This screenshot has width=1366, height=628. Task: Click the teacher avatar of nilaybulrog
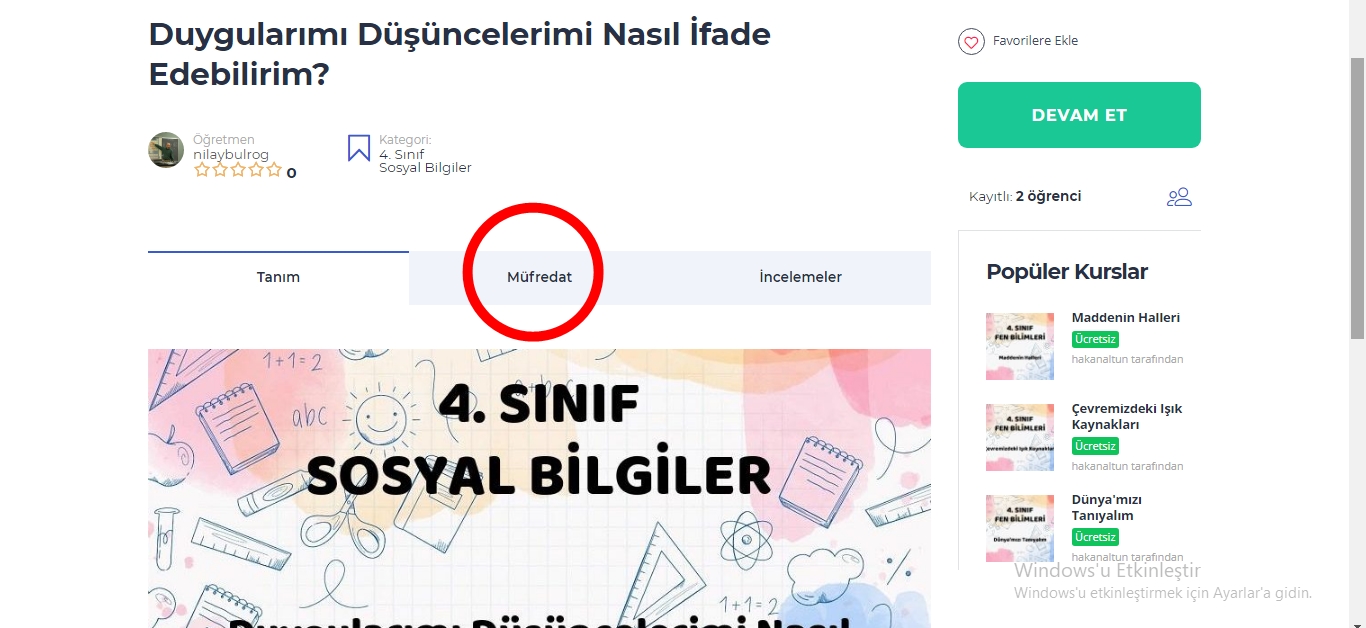[166, 150]
